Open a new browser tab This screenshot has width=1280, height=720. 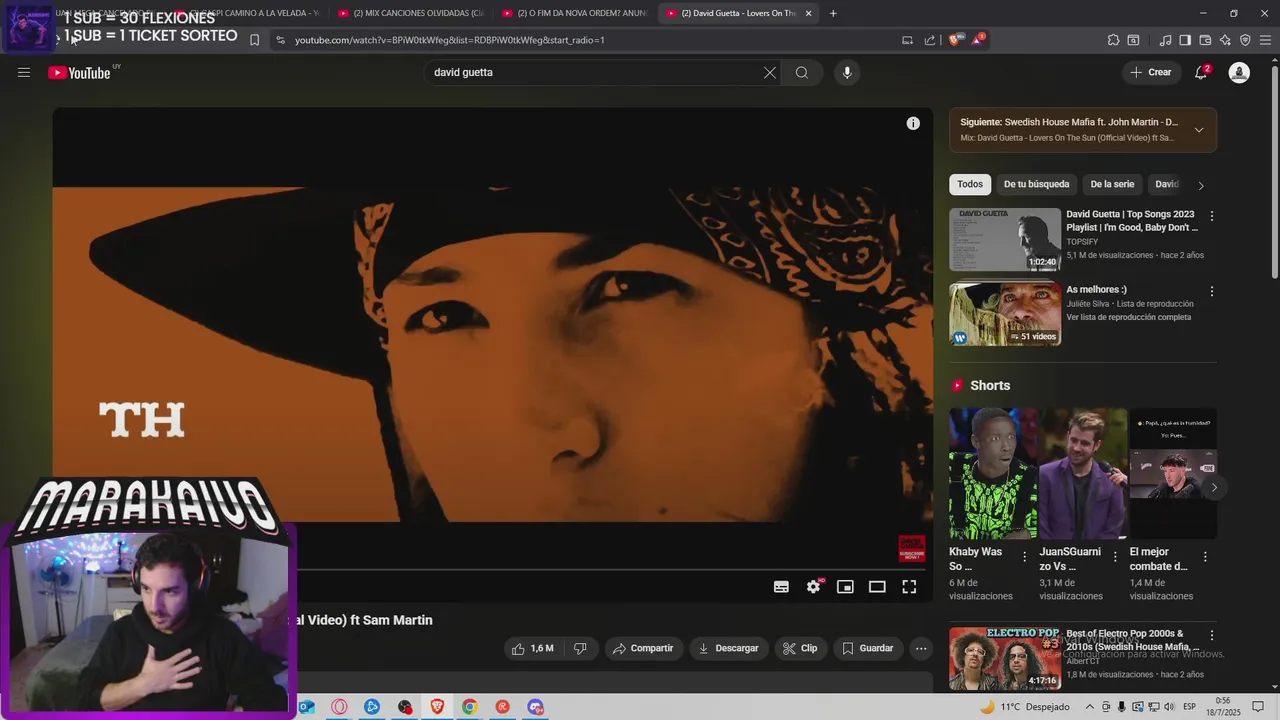(833, 13)
